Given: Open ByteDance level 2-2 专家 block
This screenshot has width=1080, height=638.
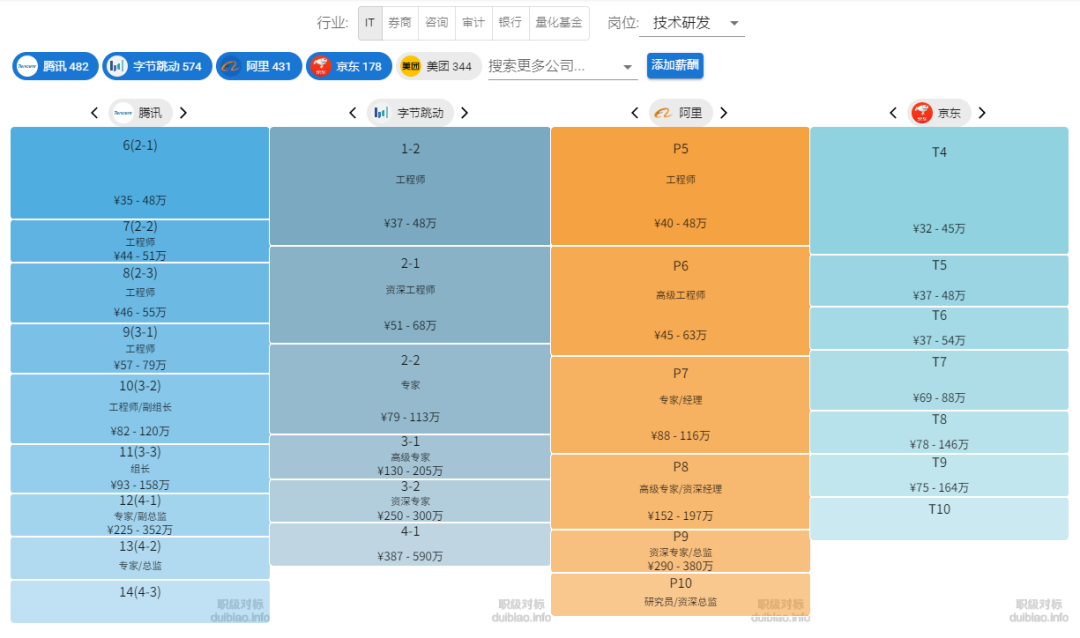Looking at the screenshot, I should point(410,389).
